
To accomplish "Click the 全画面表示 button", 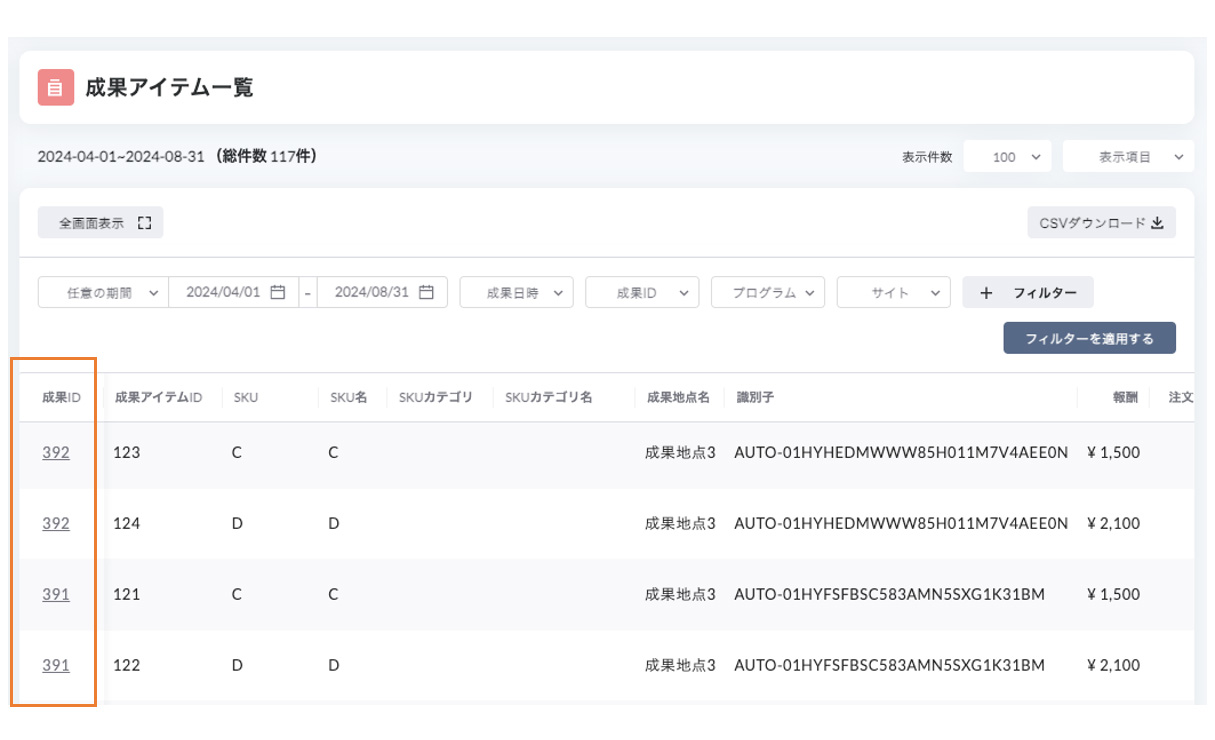I will (100, 223).
